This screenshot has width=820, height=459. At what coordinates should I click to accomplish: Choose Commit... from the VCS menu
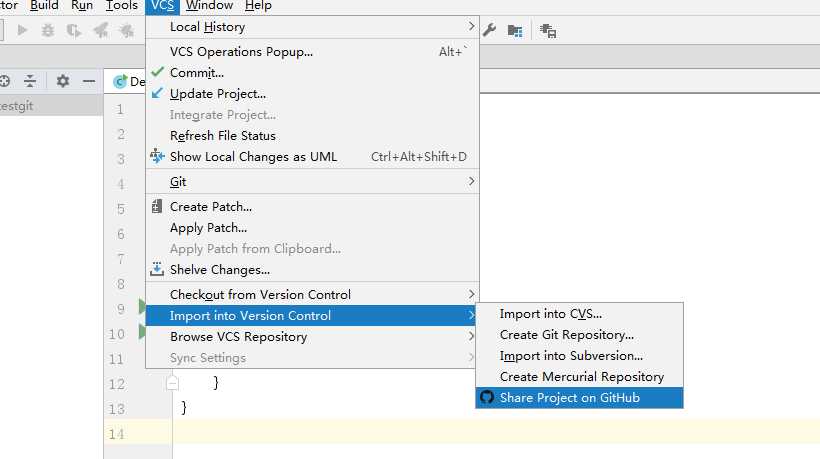[312, 73]
